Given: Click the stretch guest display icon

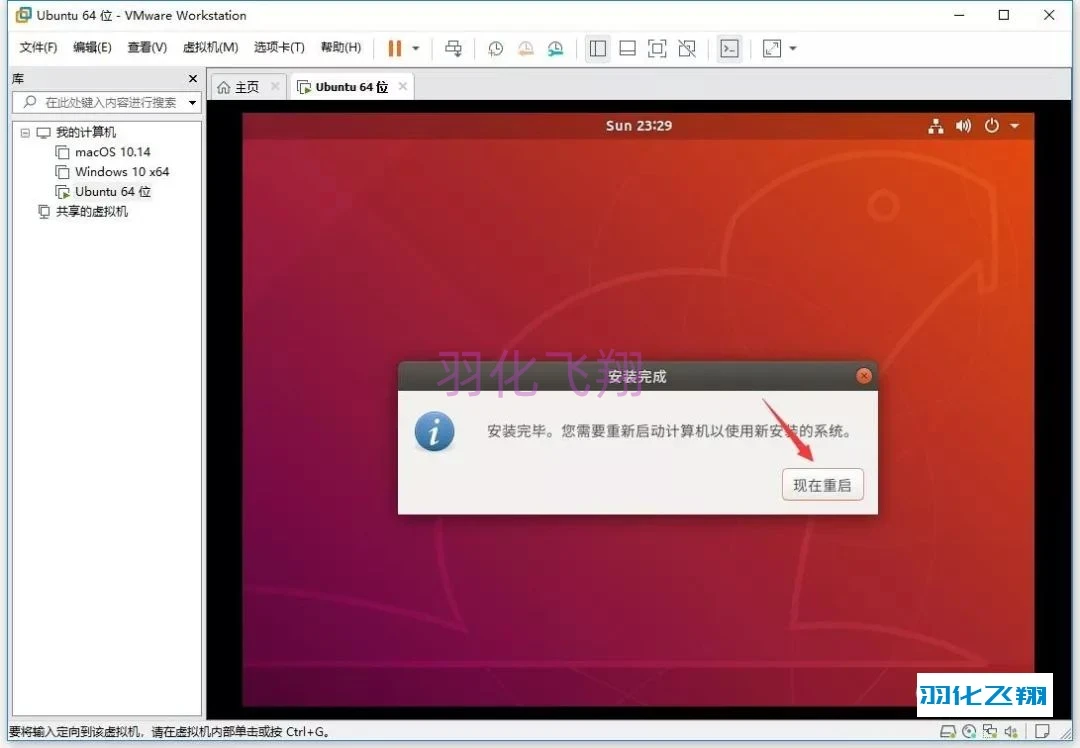Looking at the screenshot, I should (772, 48).
